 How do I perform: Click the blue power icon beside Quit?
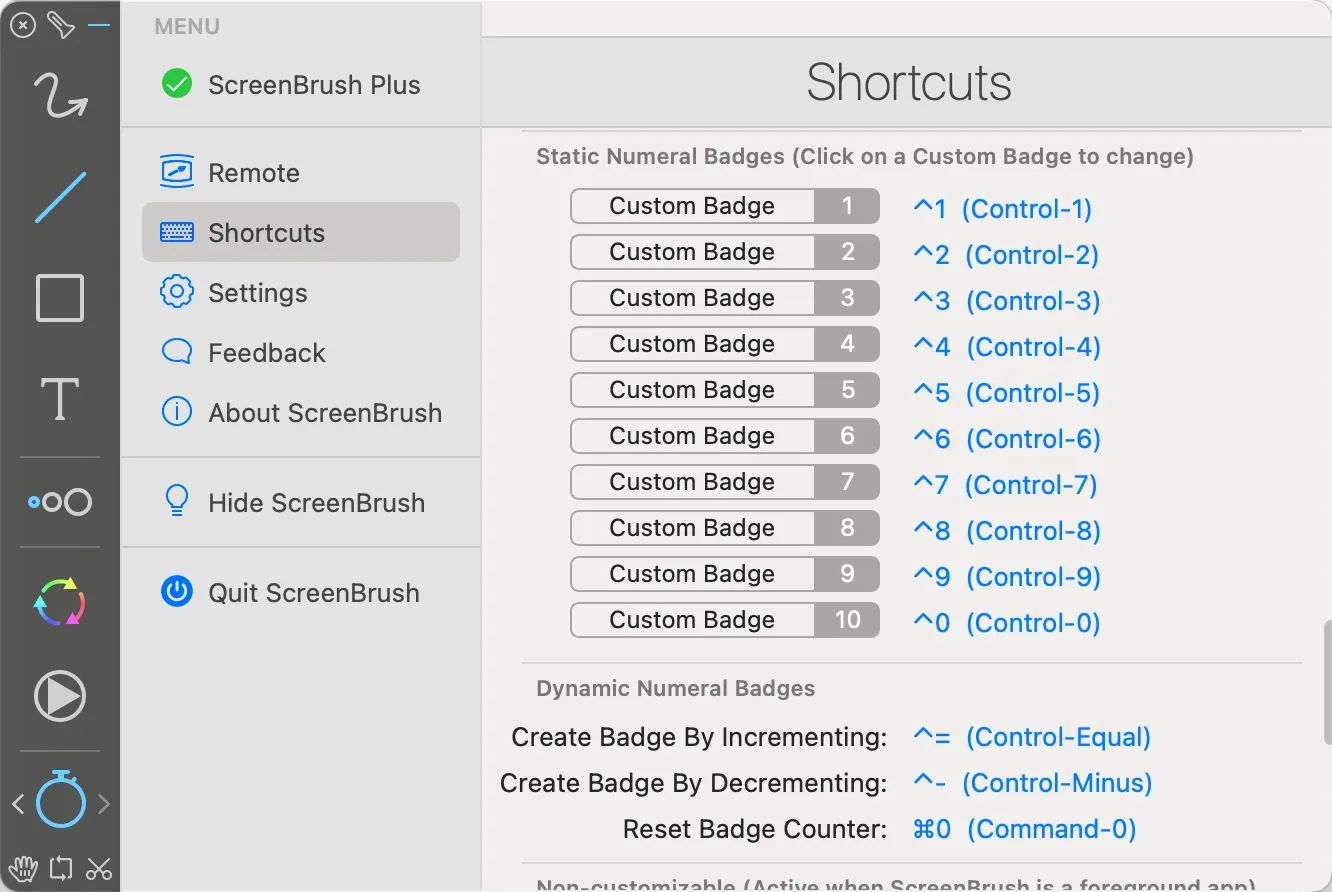tap(177, 592)
